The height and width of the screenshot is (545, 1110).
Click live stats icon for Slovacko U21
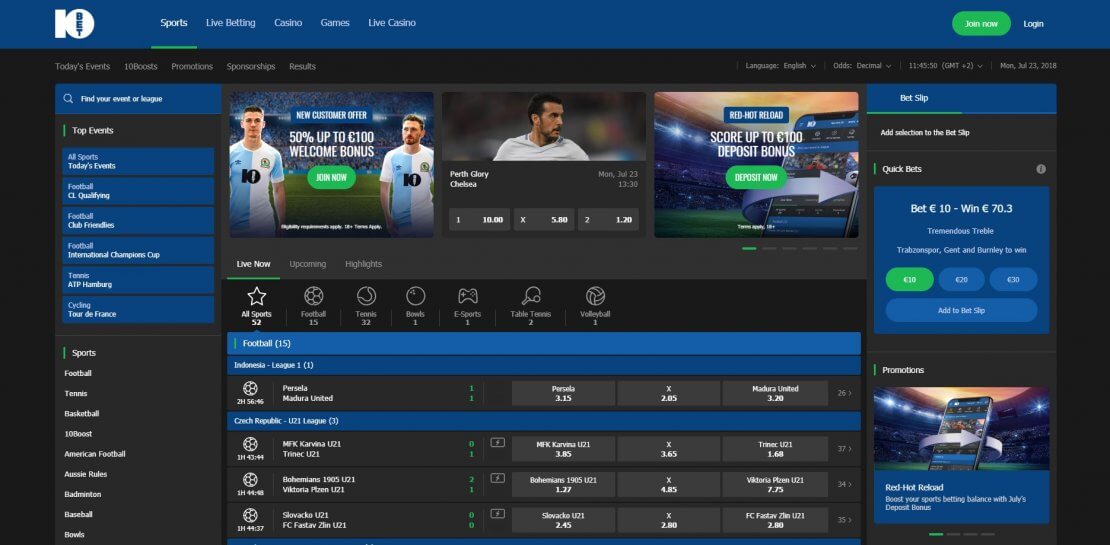[x=498, y=514]
